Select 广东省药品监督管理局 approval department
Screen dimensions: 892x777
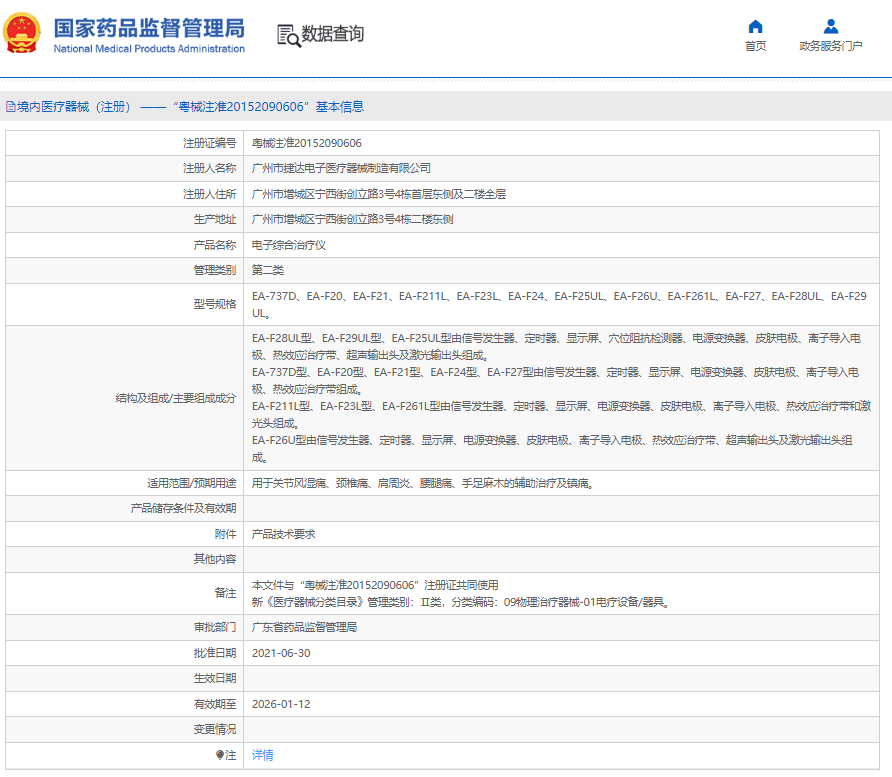(x=304, y=627)
